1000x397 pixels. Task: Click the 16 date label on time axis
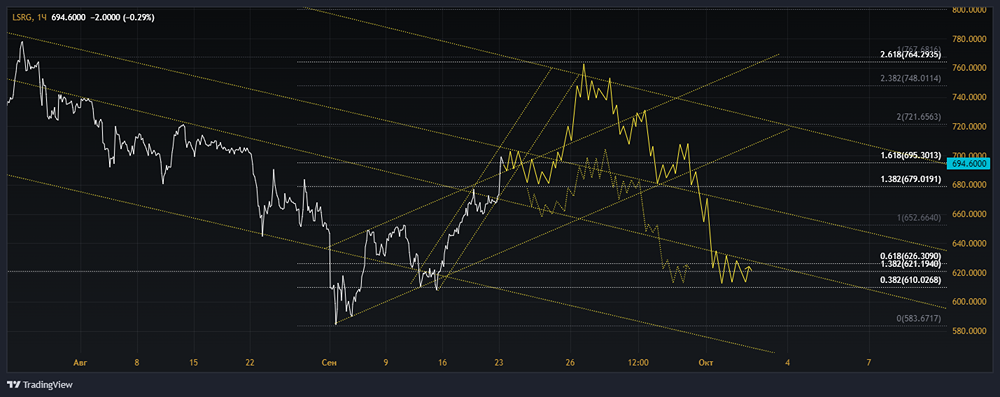tap(442, 363)
